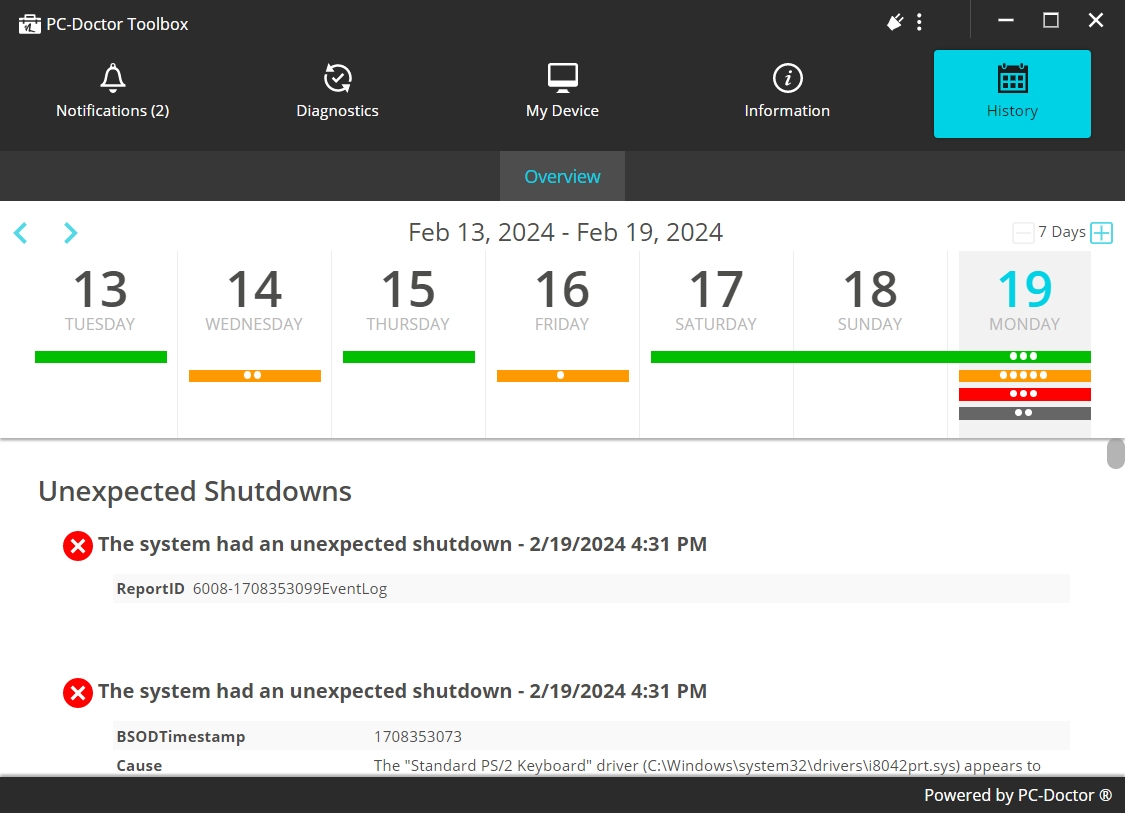Select Wednesday 14 in the calendar

point(254,300)
